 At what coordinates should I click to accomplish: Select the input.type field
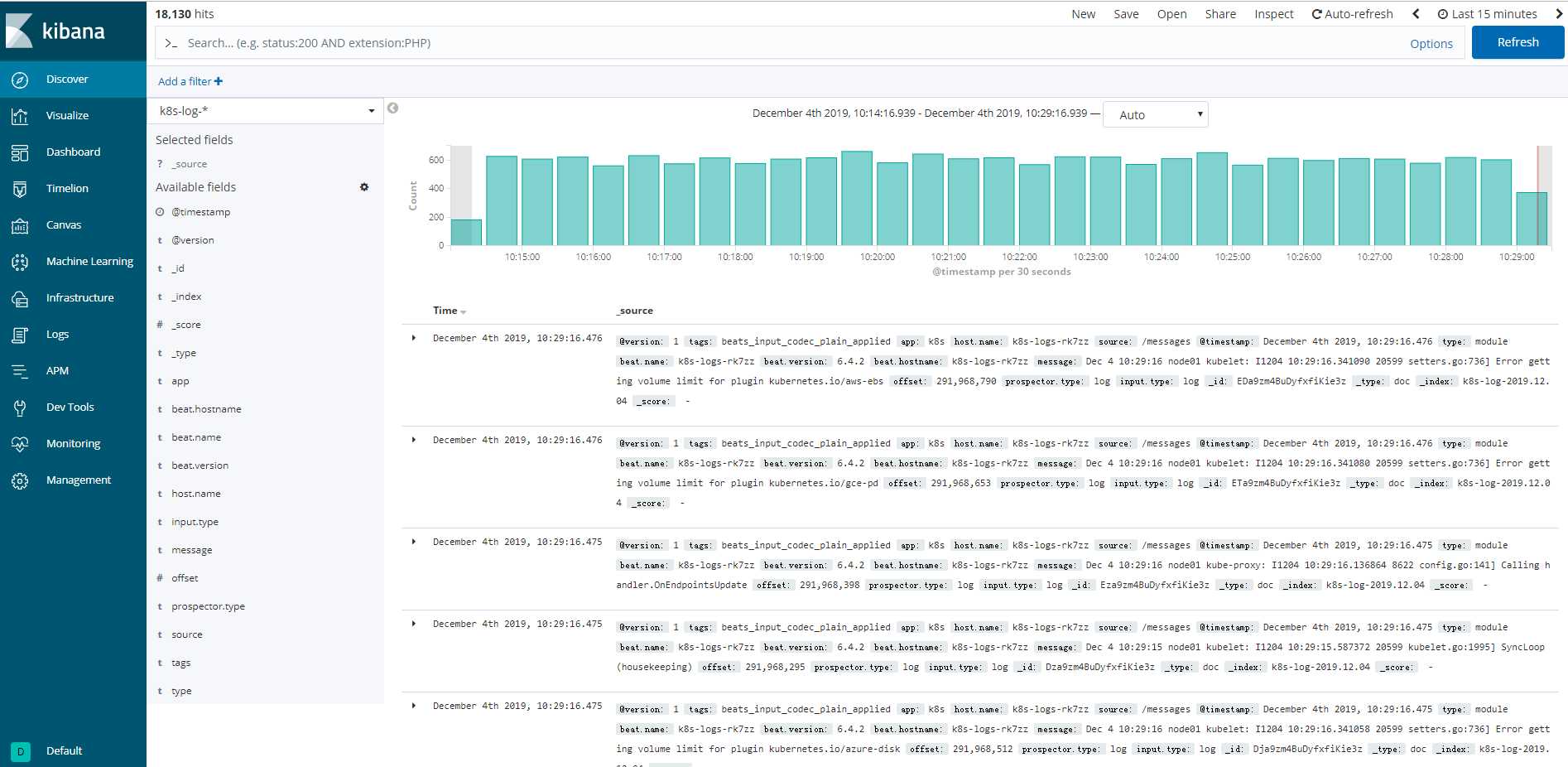pyautogui.click(x=195, y=522)
